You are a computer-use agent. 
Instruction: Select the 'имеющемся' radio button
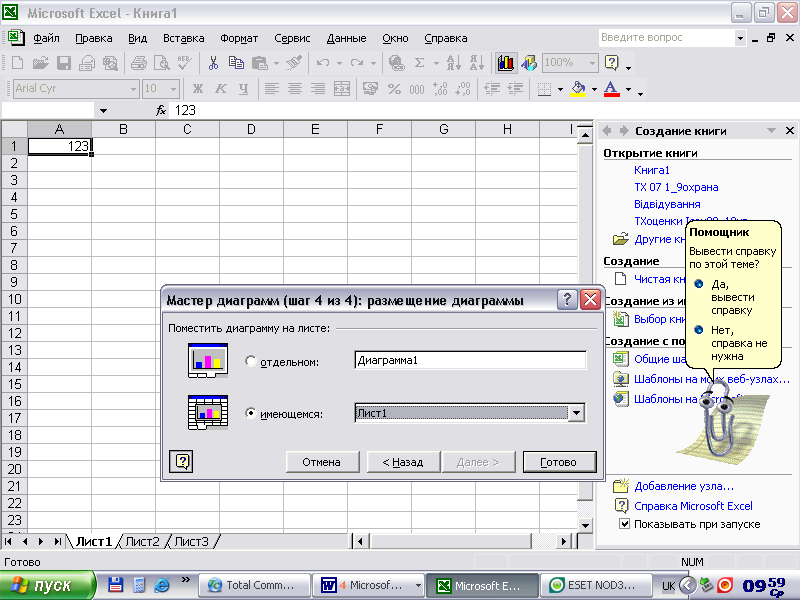pos(251,413)
